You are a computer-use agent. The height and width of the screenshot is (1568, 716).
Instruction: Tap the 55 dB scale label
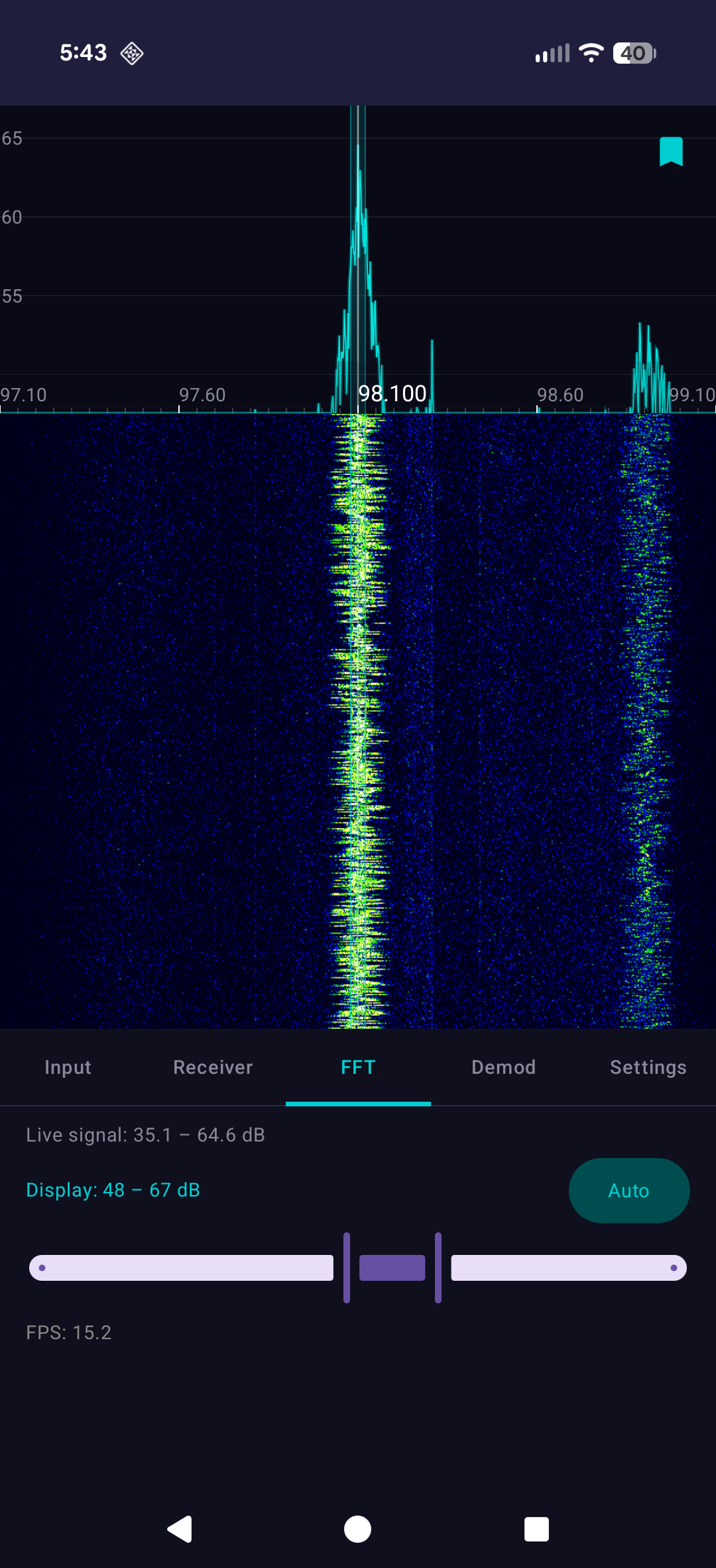(11, 296)
